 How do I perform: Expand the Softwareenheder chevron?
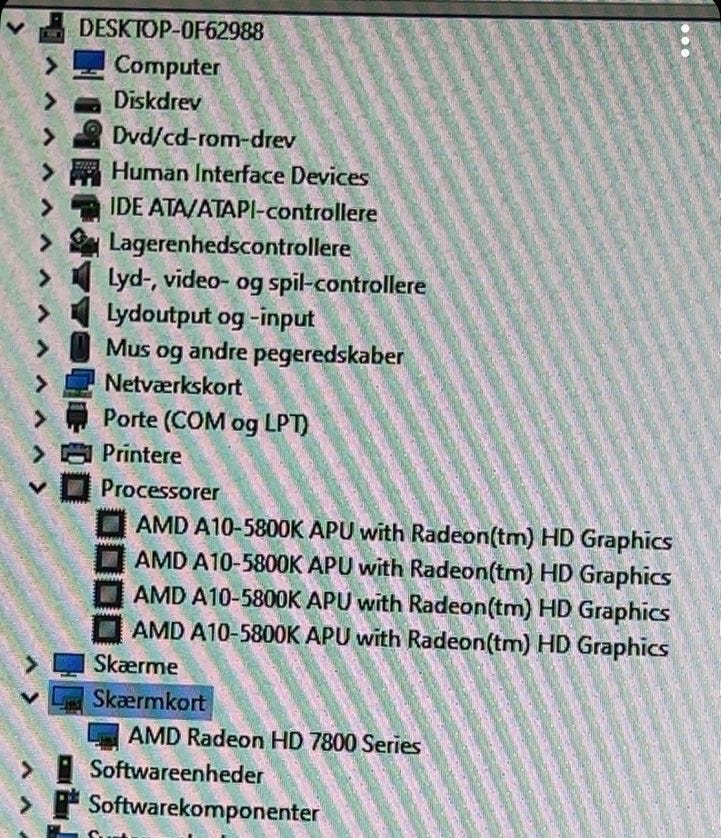[26, 770]
